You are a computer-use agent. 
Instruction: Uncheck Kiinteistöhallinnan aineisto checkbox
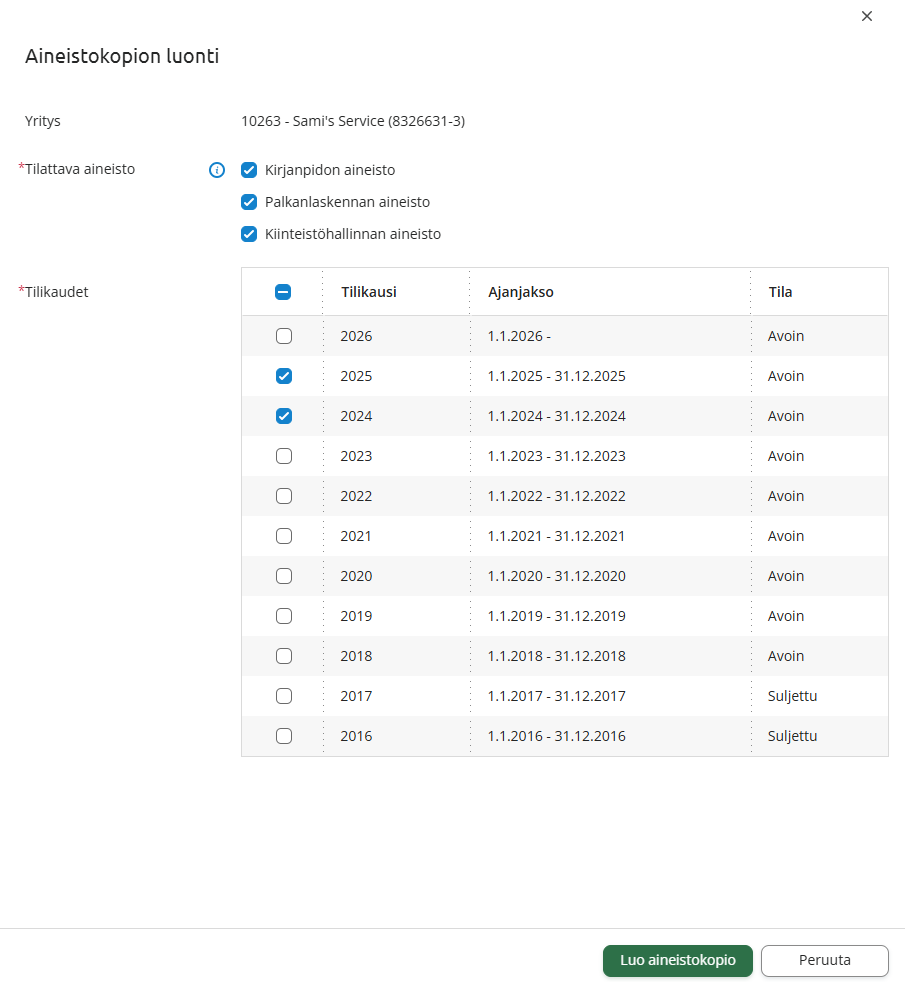(x=249, y=234)
